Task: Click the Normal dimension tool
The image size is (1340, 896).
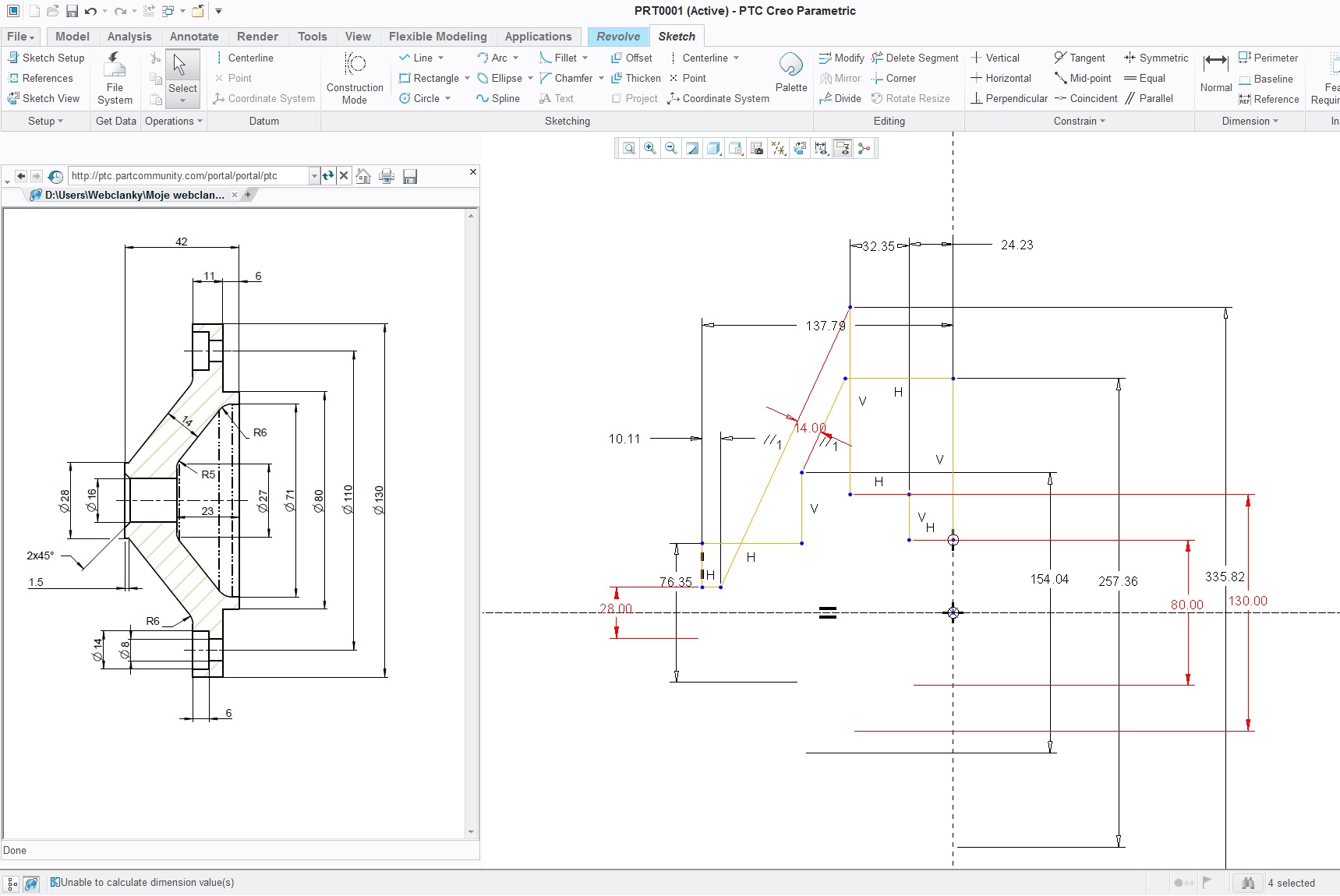Action: [x=1216, y=72]
